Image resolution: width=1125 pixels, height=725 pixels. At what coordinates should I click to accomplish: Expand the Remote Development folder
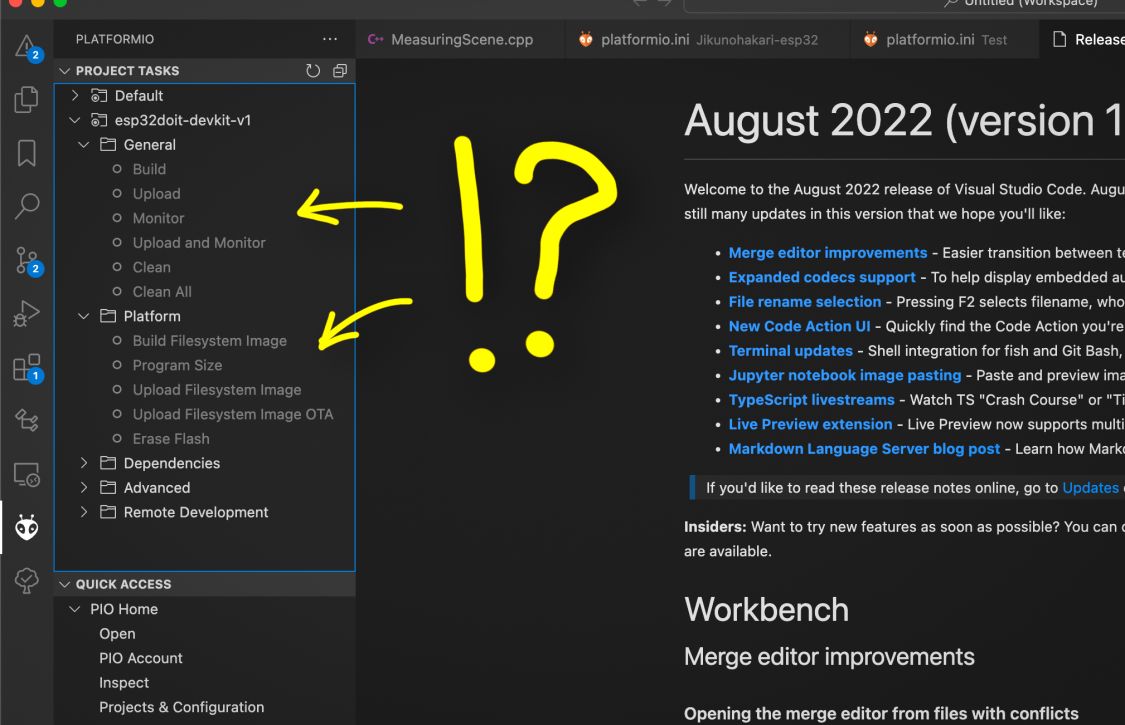click(83, 512)
